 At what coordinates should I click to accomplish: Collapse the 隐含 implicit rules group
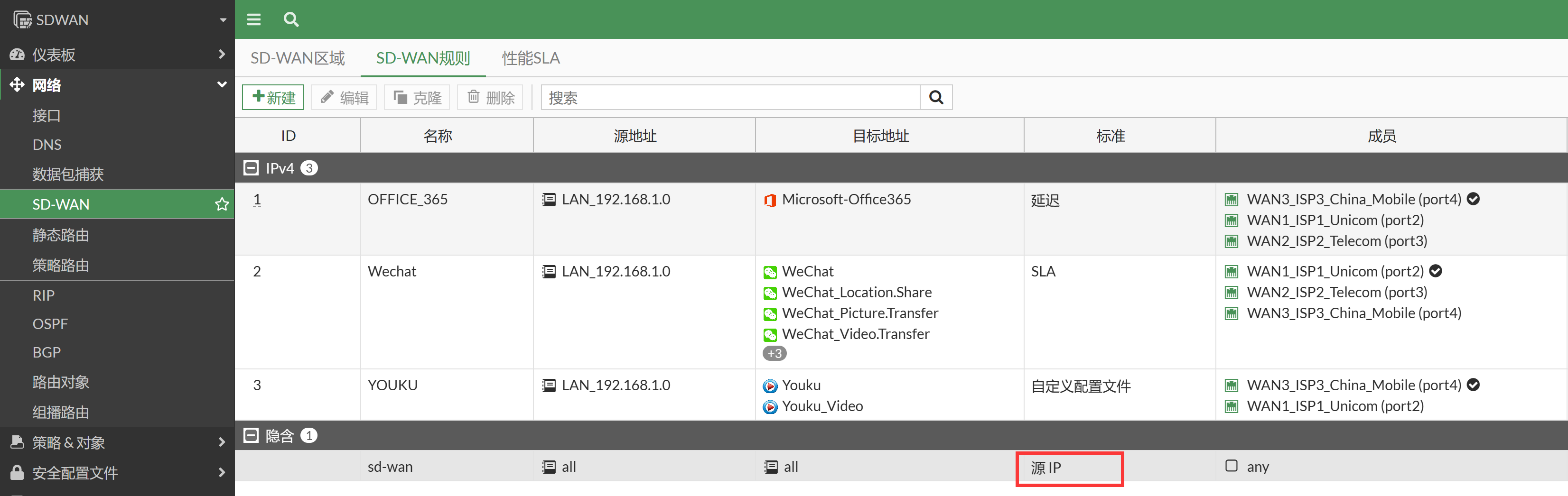point(251,435)
